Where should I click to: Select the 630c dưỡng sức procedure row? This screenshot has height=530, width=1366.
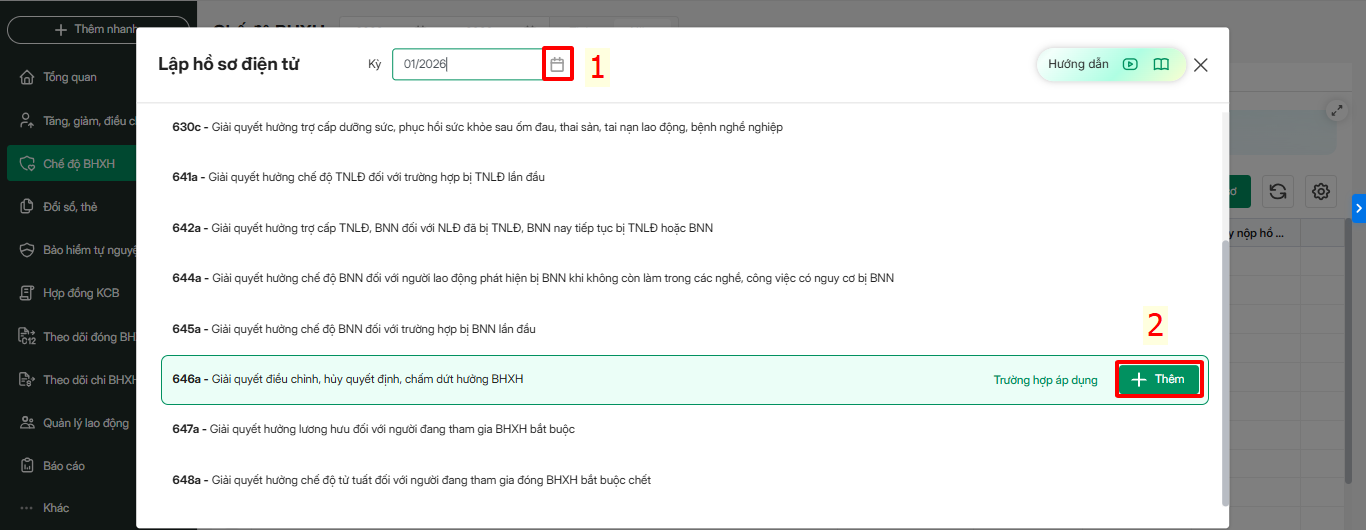click(685, 127)
